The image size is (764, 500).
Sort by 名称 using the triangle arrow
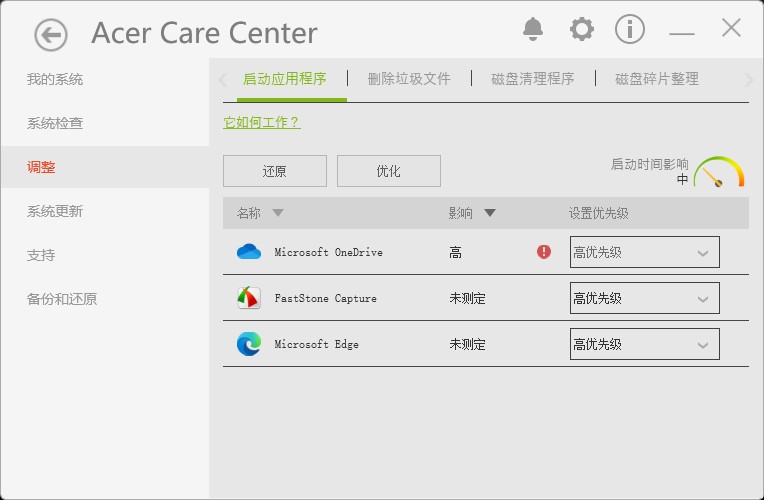(x=278, y=213)
